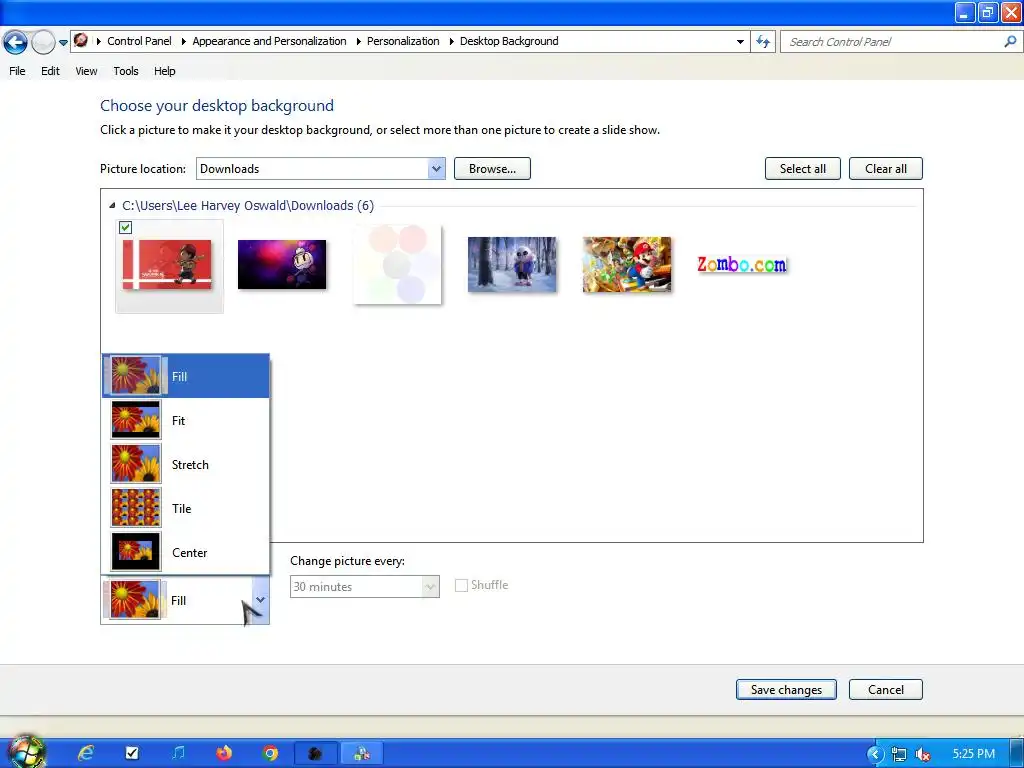Click the 5:25 PM clock
The height and width of the screenshot is (768, 1024).
pos(973,754)
